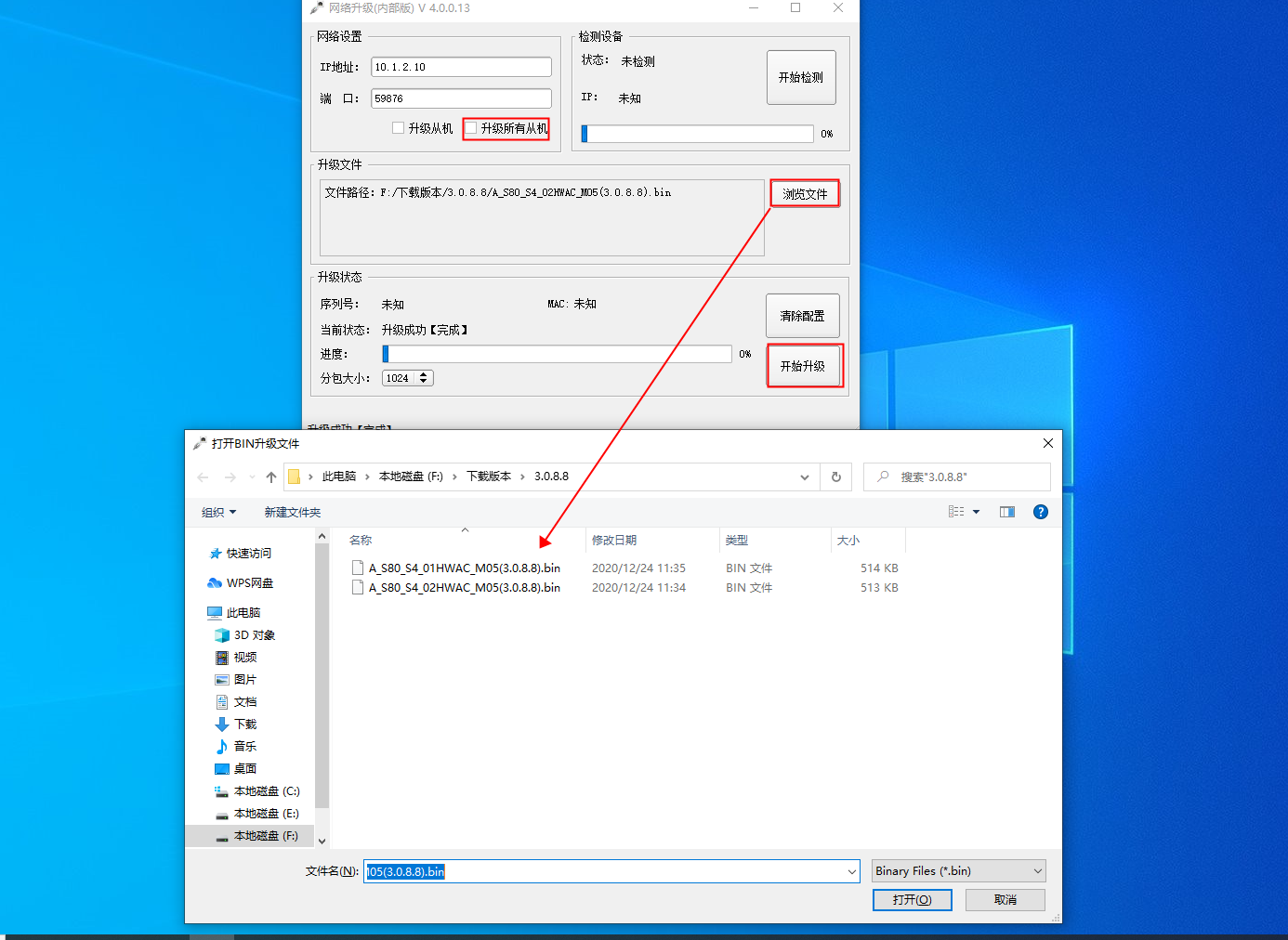Enable the 升级从机 checkbox
Screen dimensions: 1288x940
click(399, 128)
